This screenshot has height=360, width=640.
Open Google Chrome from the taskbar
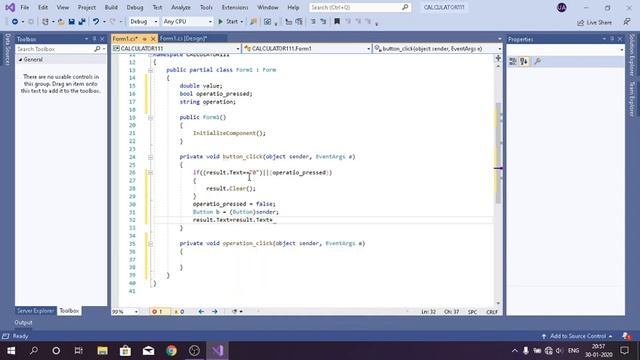click(171, 351)
